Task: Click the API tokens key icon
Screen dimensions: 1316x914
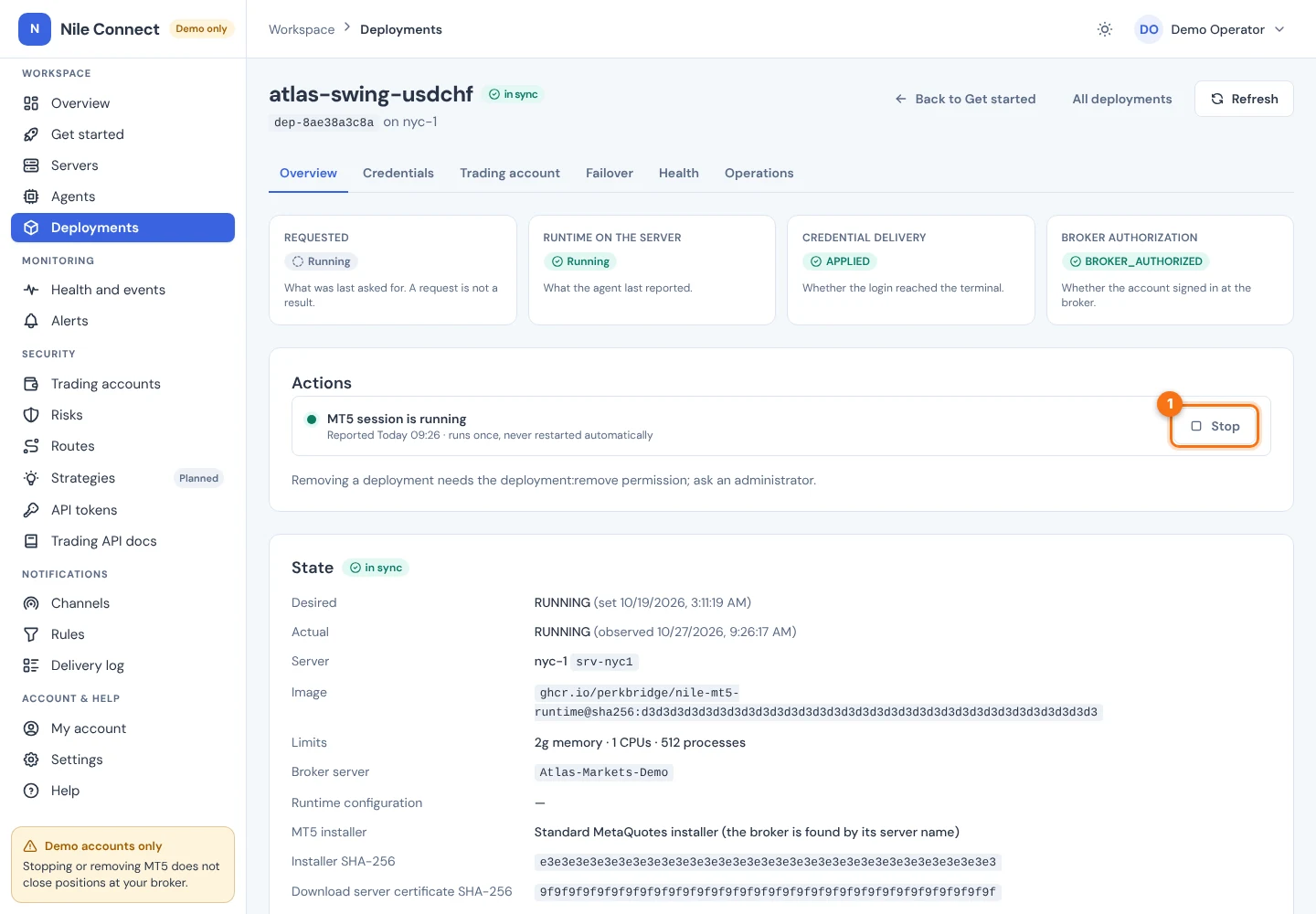Action: tap(31, 510)
